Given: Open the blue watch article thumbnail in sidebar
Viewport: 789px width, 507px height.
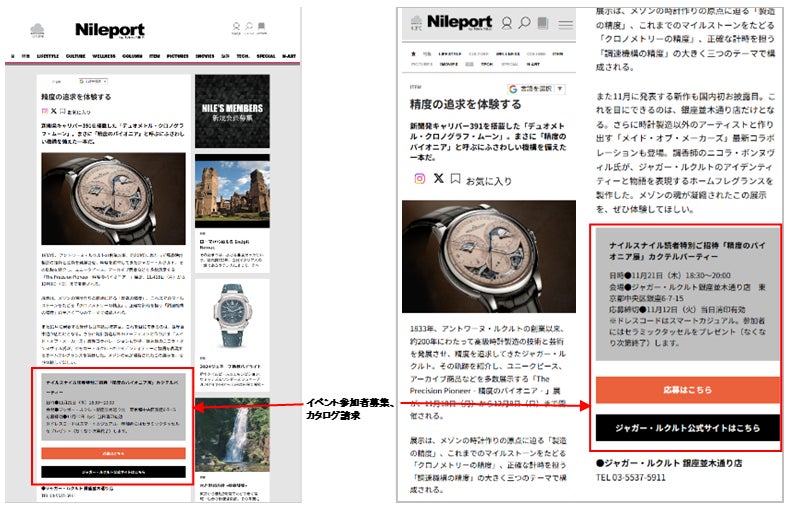Looking at the screenshot, I should pos(232,317).
